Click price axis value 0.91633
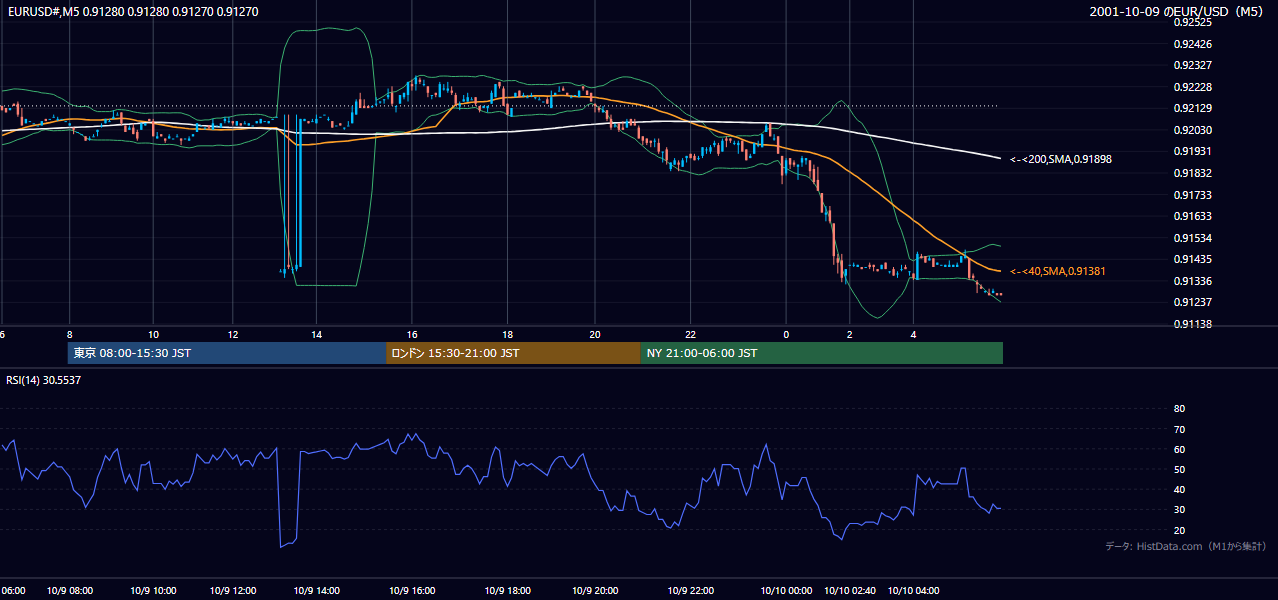 tap(1194, 216)
